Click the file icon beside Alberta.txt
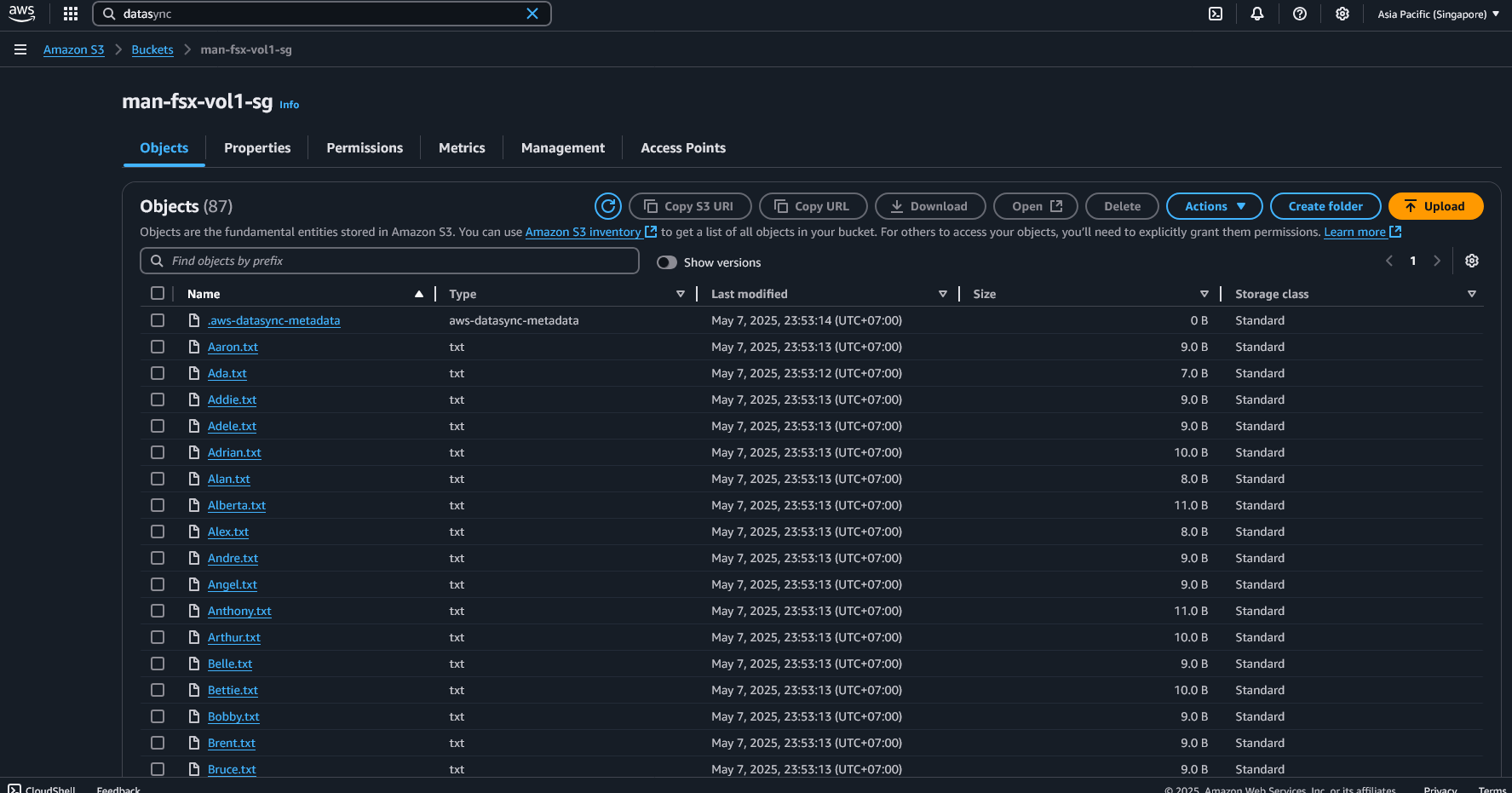This screenshot has width=1512, height=793. pos(194,505)
